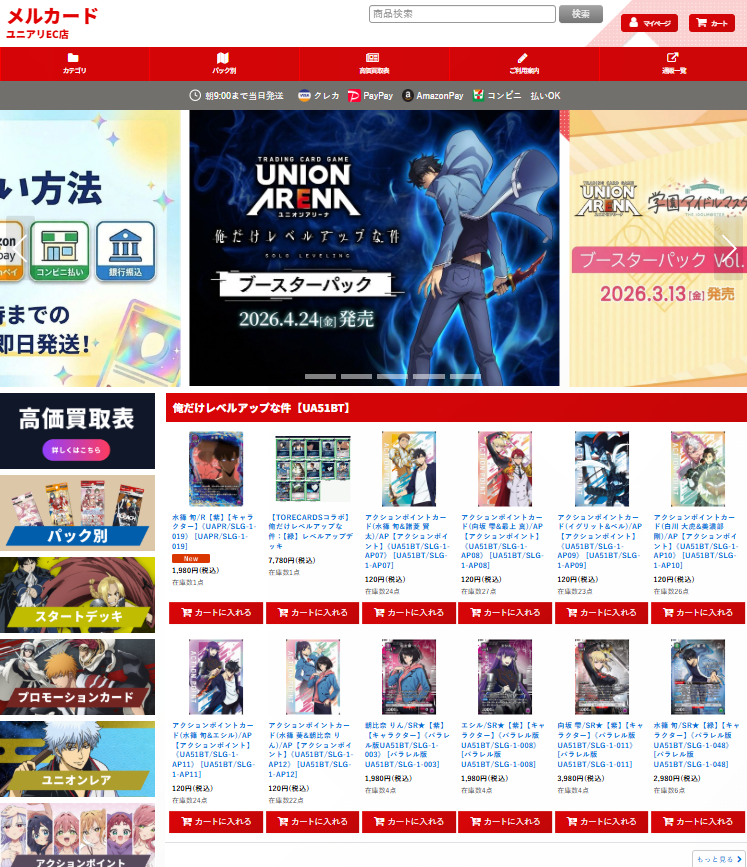Add 朝比奈 りん/SR★ card to cart
747x867 pixels.
pyautogui.click(x=409, y=822)
